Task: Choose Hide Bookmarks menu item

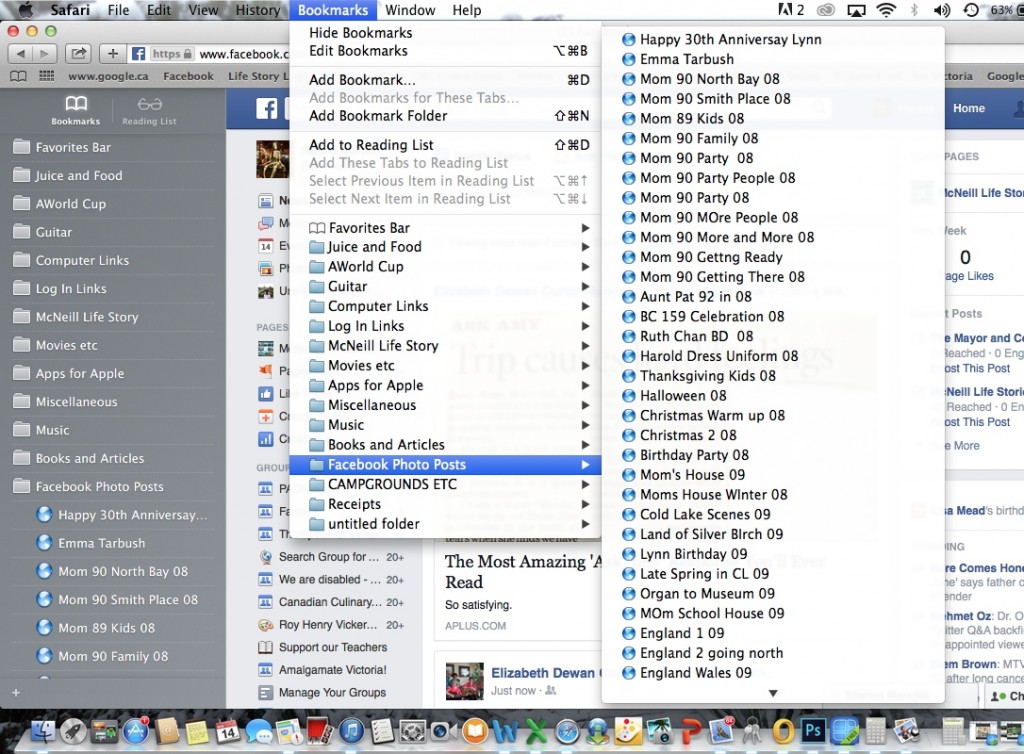Action: point(445,33)
